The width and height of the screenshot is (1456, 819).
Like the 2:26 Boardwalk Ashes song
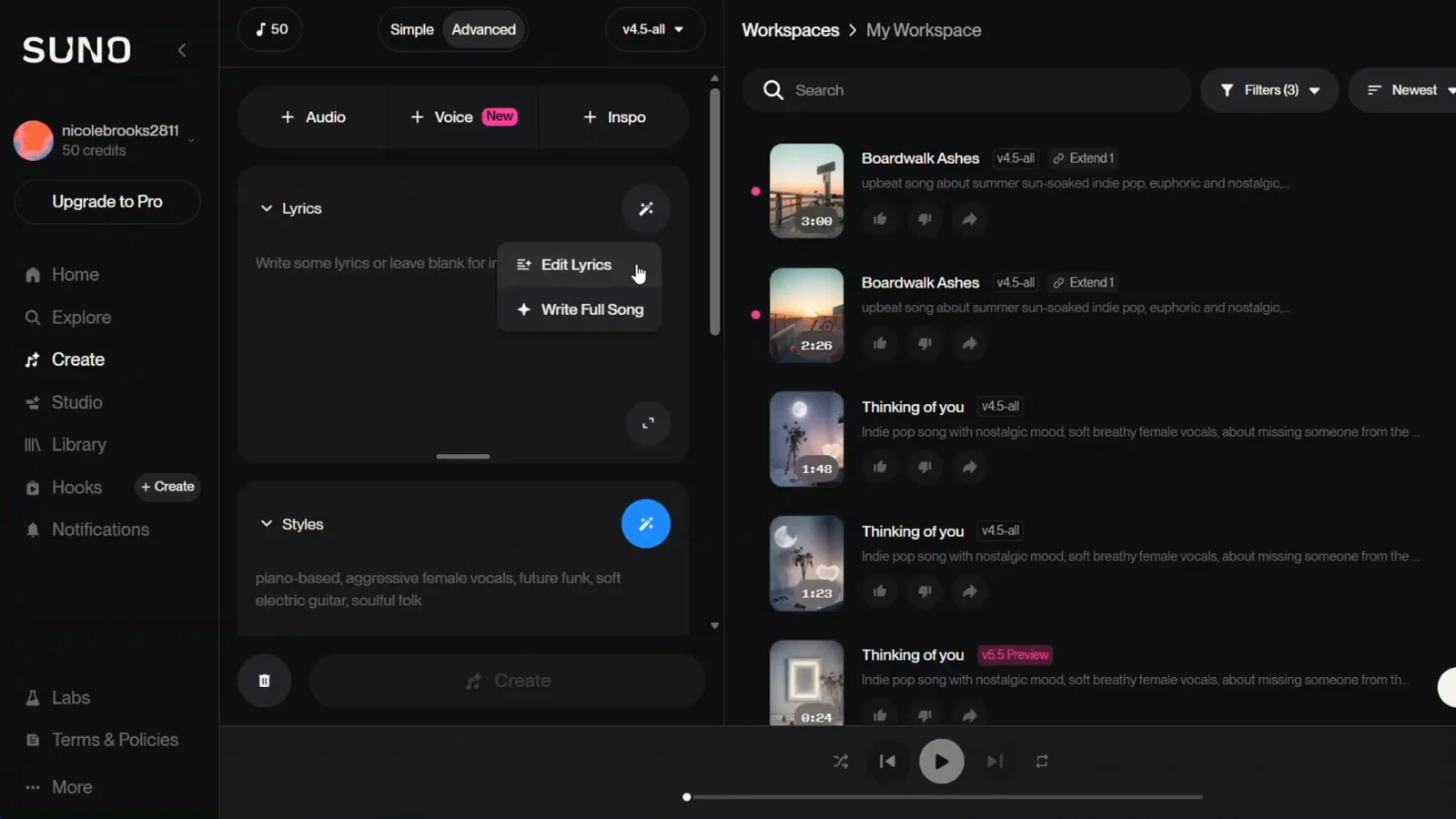coord(880,343)
